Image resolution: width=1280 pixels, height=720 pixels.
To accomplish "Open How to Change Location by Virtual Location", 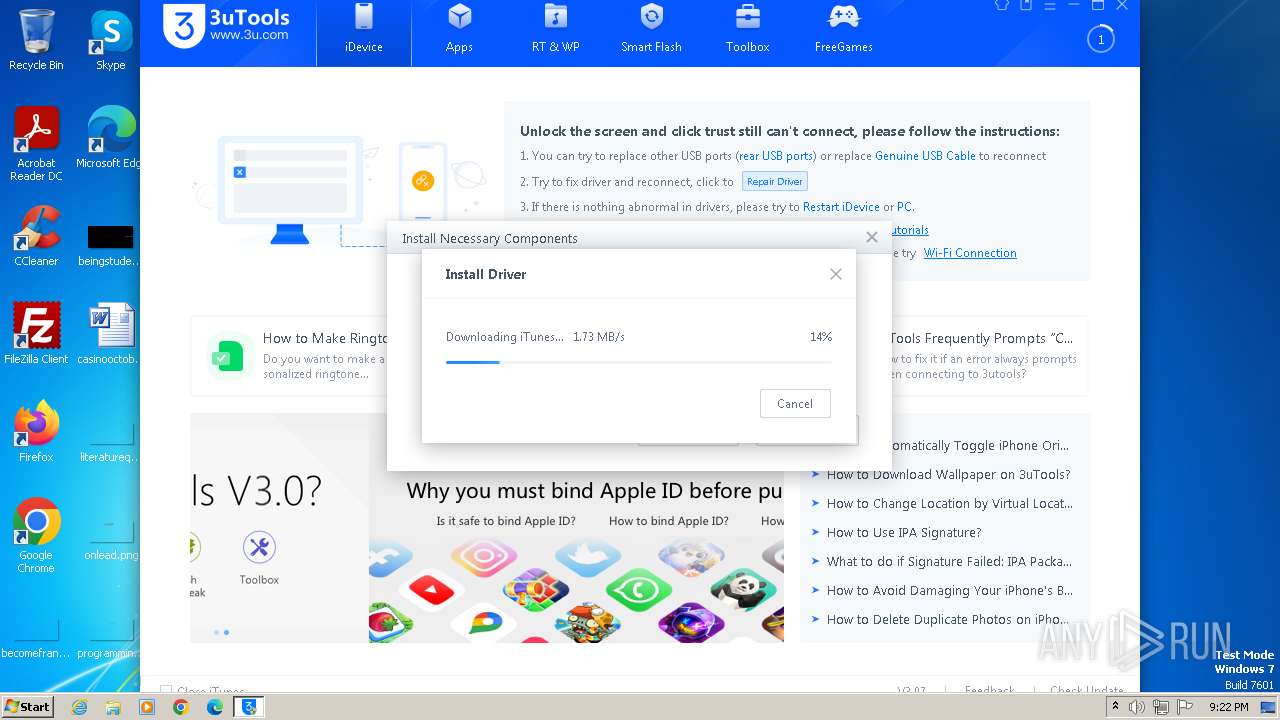I will pos(949,504).
